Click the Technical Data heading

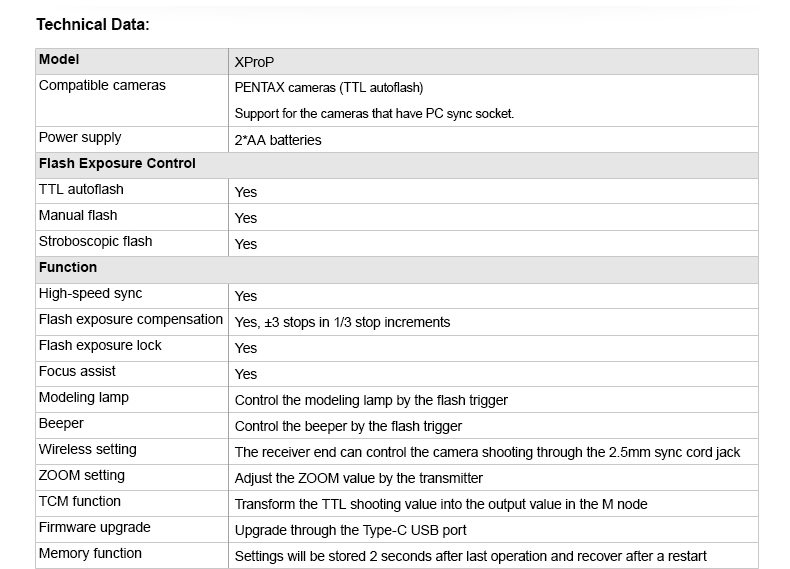pyautogui.click(x=92, y=24)
